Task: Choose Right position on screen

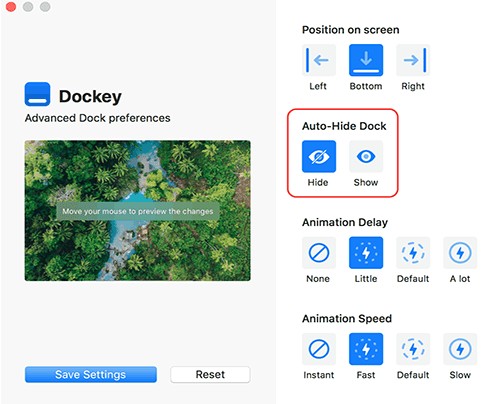Action: pyautogui.click(x=413, y=60)
